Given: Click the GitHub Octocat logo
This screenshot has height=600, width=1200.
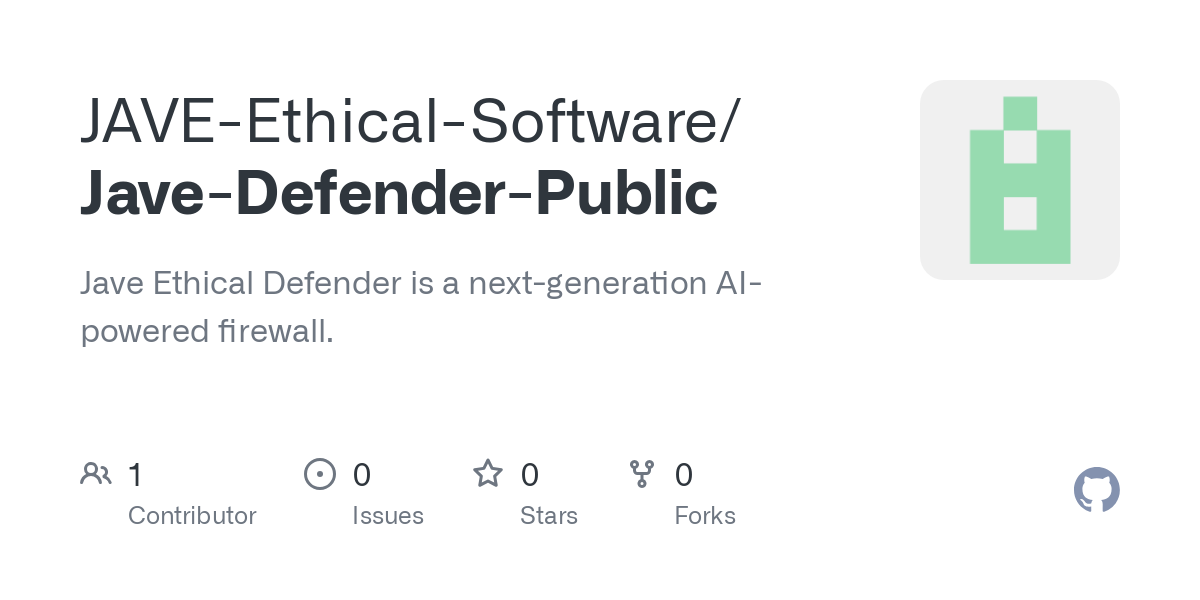Looking at the screenshot, I should point(1097,490).
